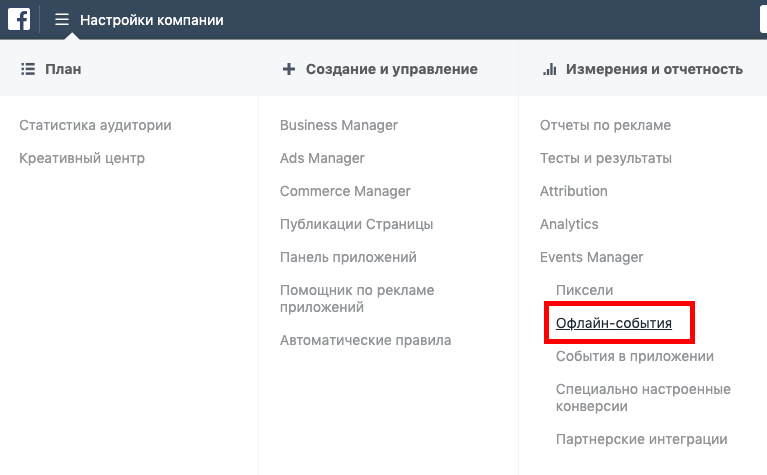Open Панель приложений

coord(348,257)
